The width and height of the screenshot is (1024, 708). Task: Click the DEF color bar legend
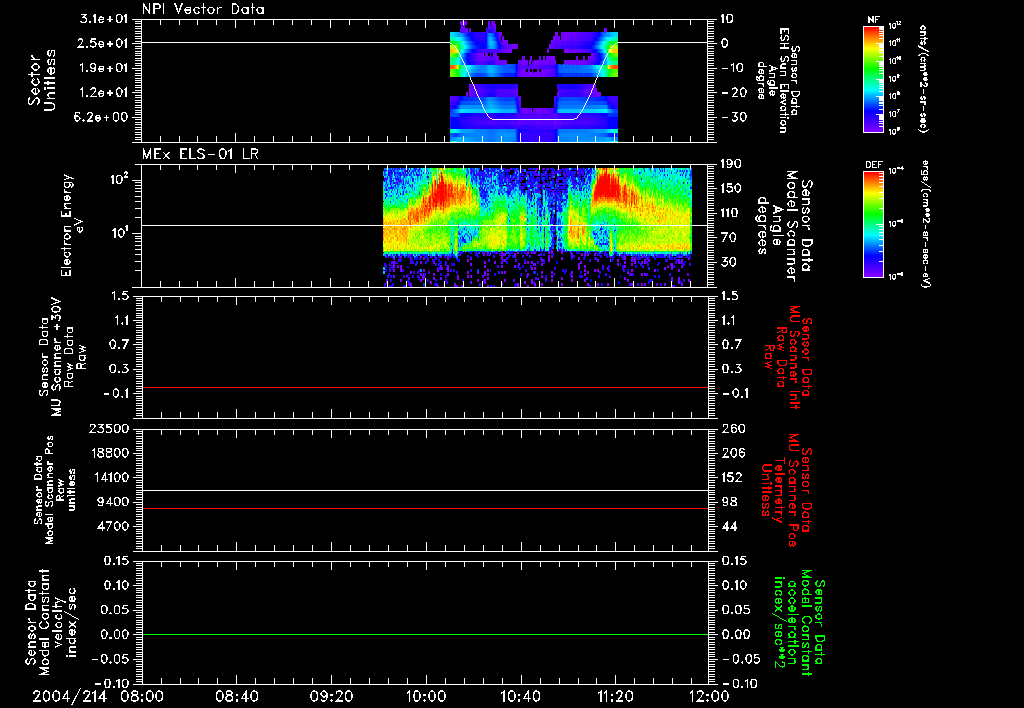tap(873, 224)
